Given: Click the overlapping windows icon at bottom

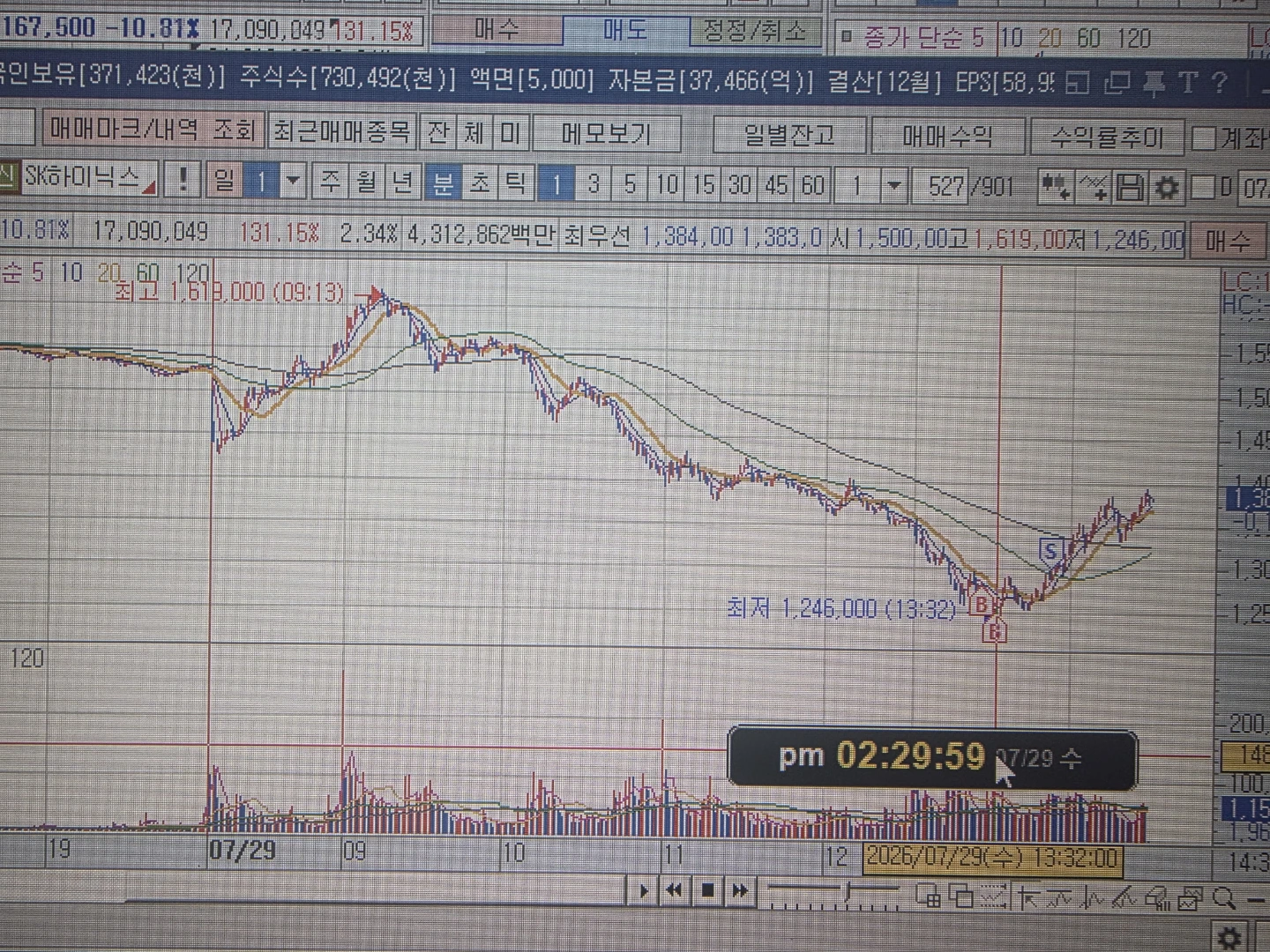Looking at the screenshot, I should coord(960,897).
